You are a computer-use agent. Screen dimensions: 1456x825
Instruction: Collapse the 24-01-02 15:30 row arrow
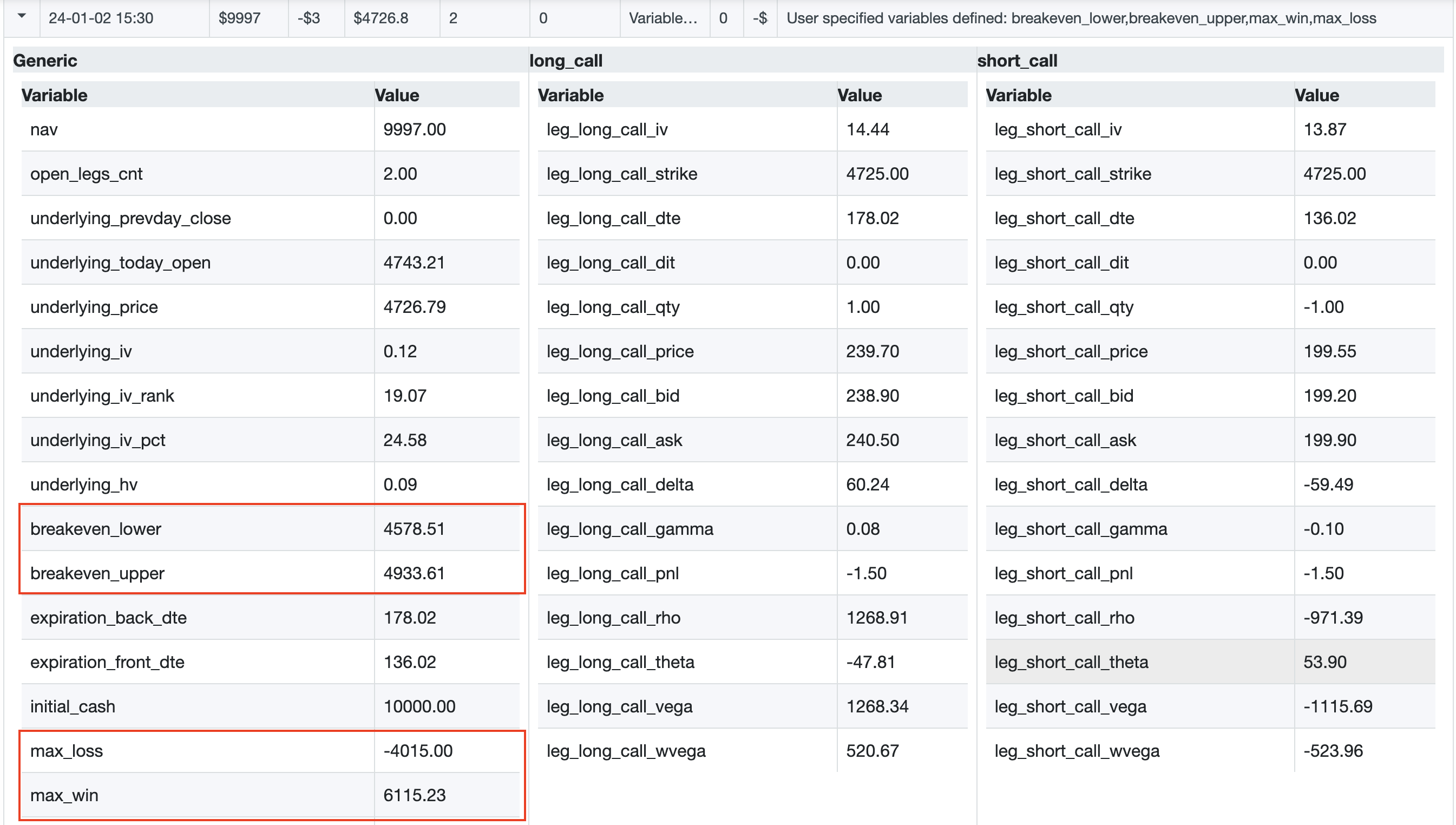point(22,16)
